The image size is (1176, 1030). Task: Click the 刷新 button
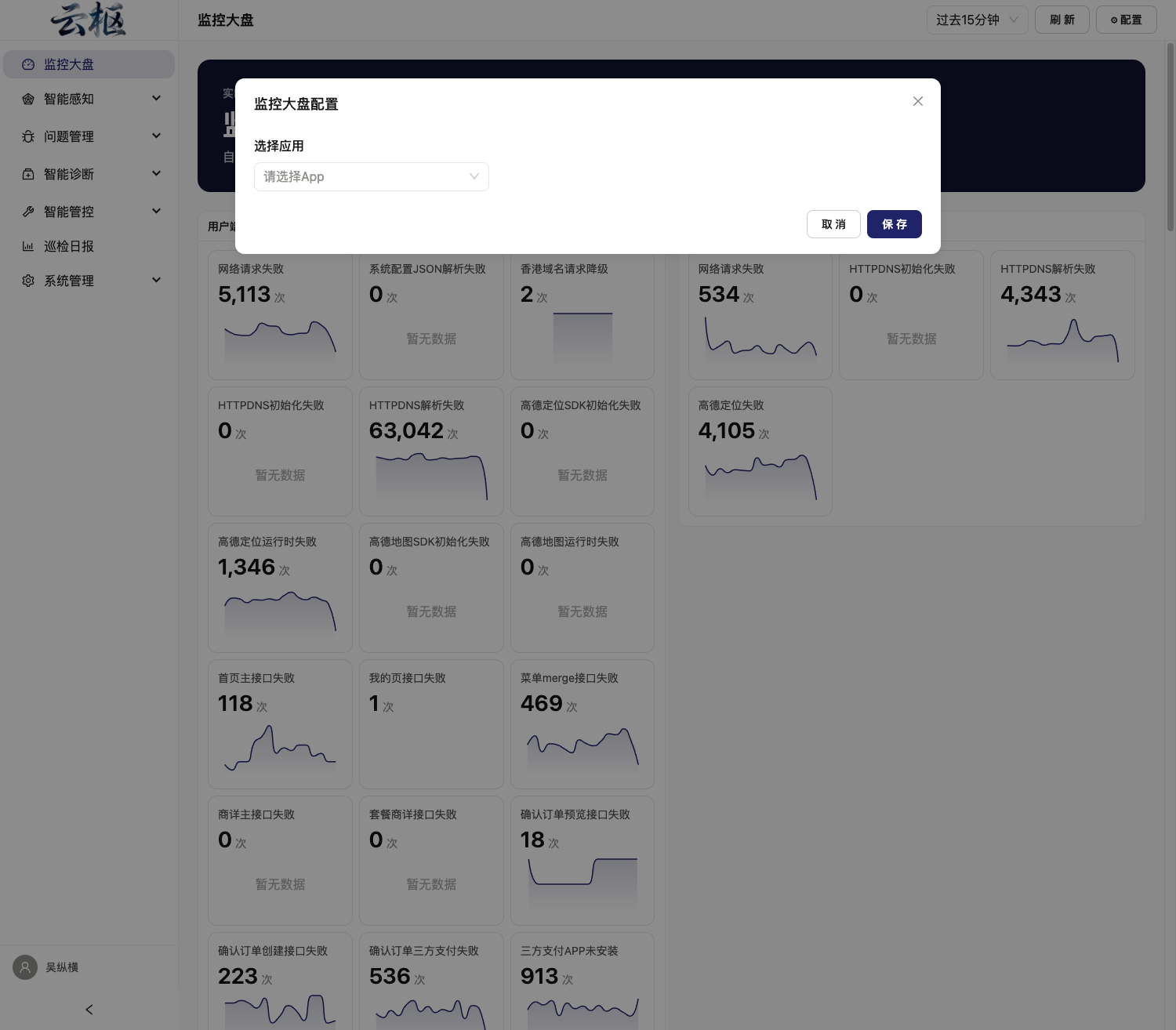(1062, 20)
